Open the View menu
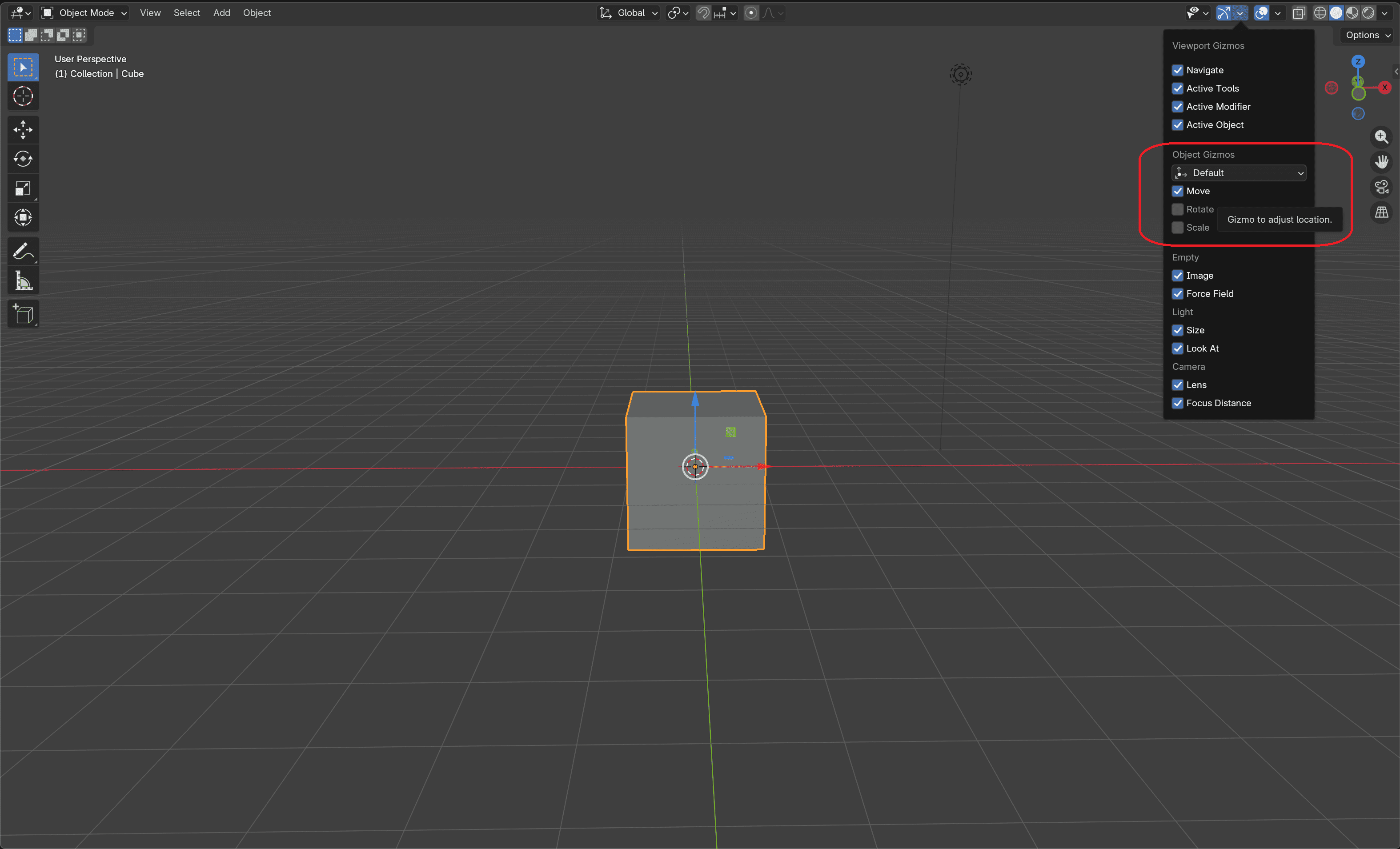Image resolution: width=1400 pixels, height=849 pixels. [x=150, y=12]
